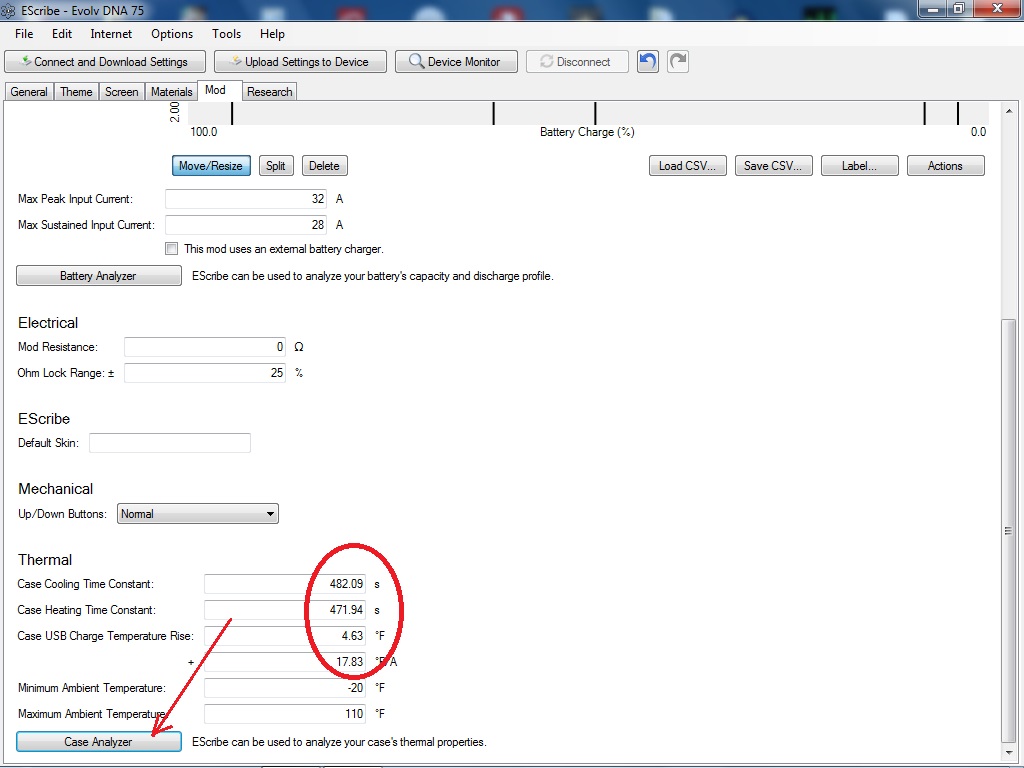Click the 0.0 battery charge axis value
Viewport: 1024px width, 768px height.
tap(978, 132)
